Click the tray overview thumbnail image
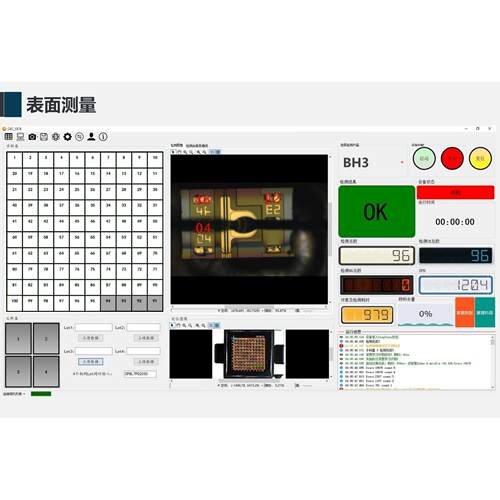Screen dimensions: 500x500 click(249, 354)
